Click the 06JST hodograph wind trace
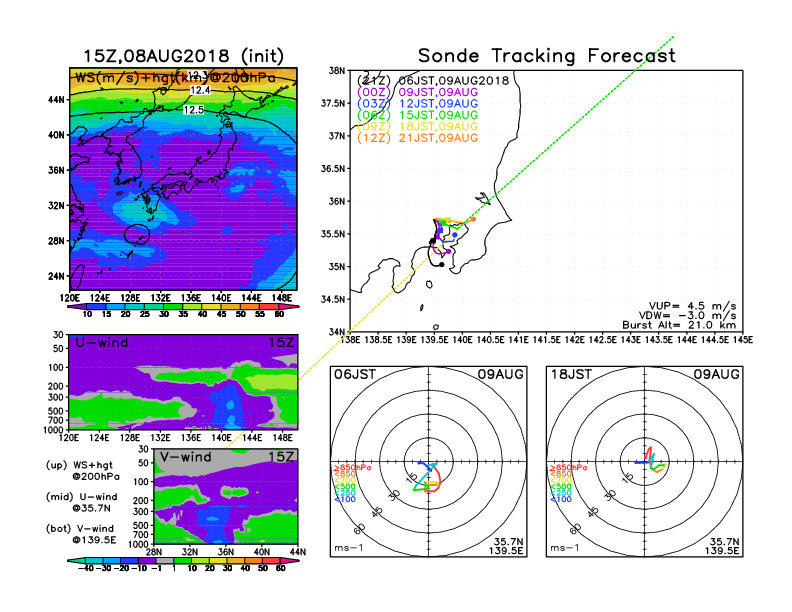 pyautogui.click(x=428, y=476)
